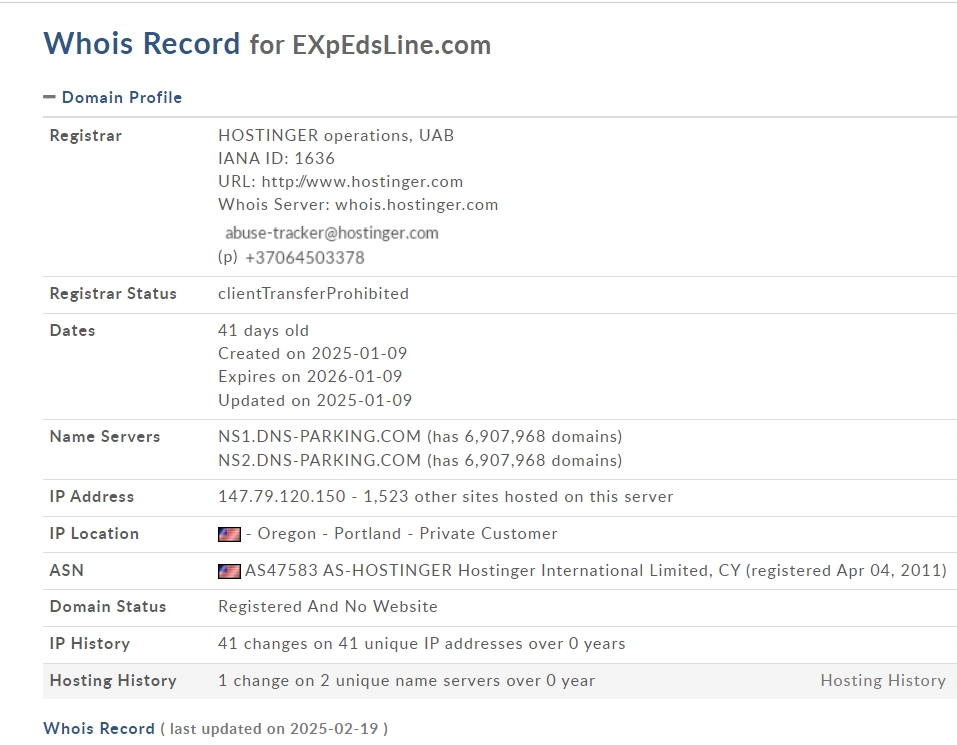
Task: Click the 'Domain Status' row label
Action: click(x=107, y=606)
